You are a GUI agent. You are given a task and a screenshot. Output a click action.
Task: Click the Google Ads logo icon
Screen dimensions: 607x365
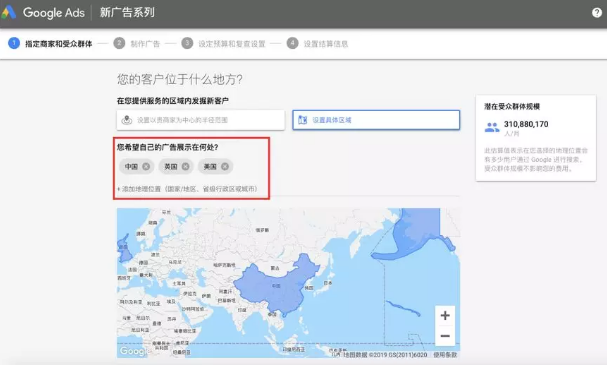[9, 12]
